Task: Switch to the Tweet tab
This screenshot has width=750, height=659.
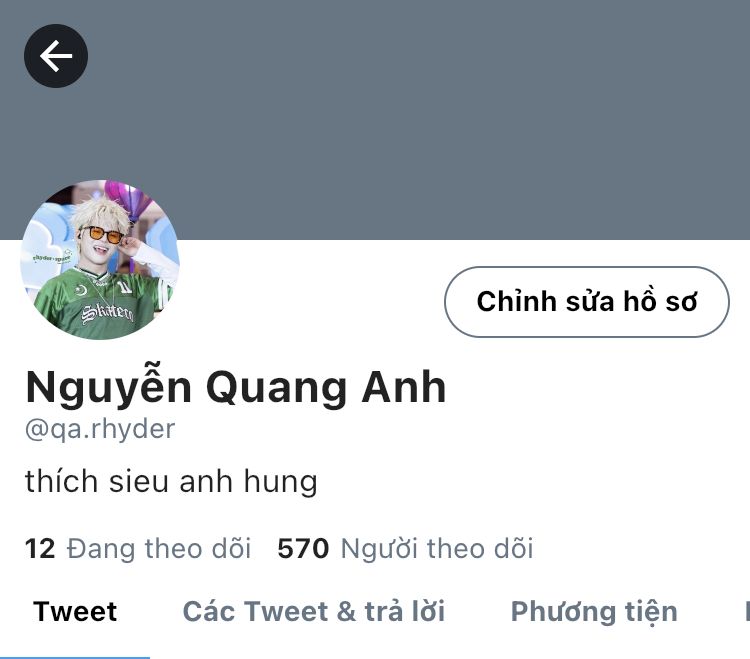Action: (x=75, y=612)
